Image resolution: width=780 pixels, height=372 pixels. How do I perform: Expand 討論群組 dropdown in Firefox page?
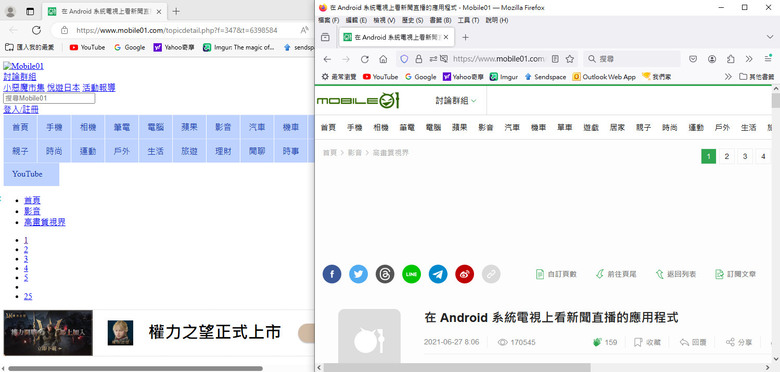(456, 100)
